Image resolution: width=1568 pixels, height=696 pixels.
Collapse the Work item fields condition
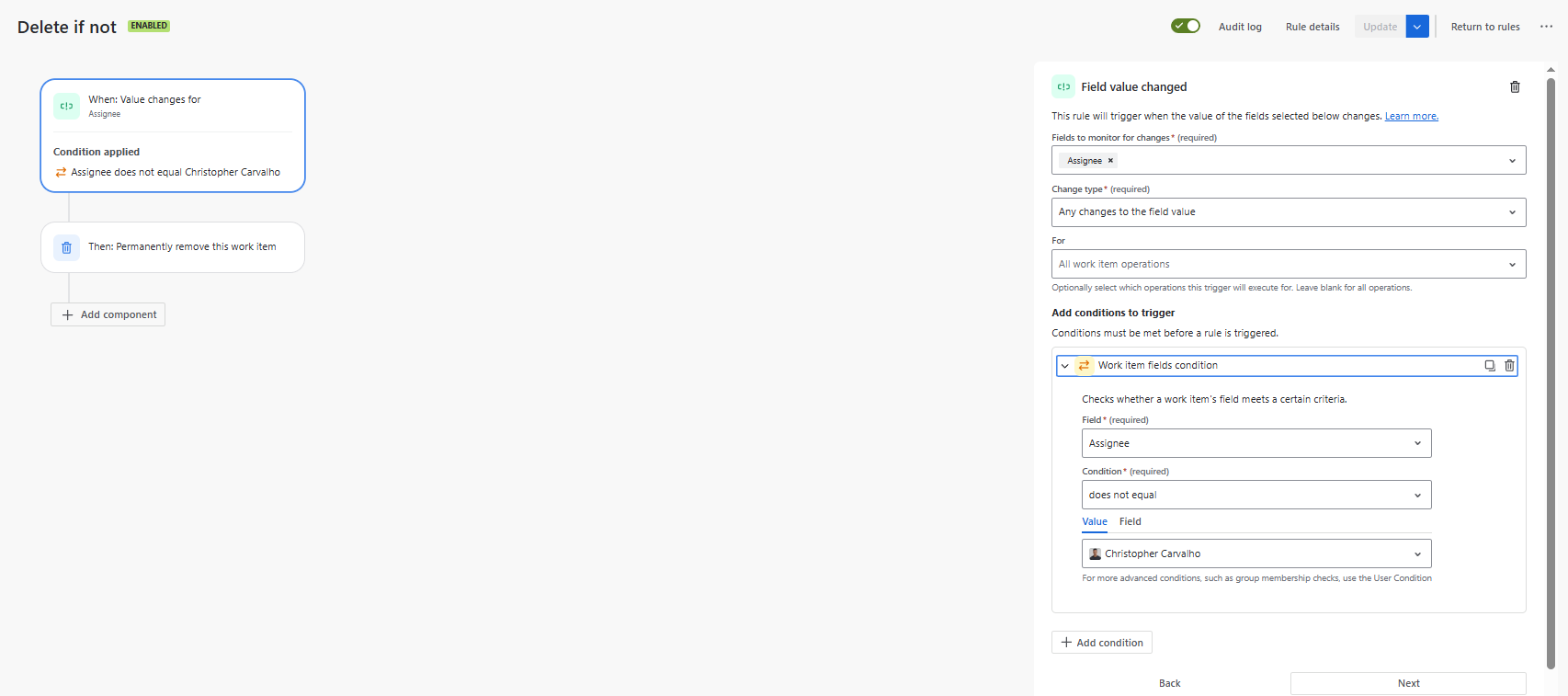tap(1065, 366)
